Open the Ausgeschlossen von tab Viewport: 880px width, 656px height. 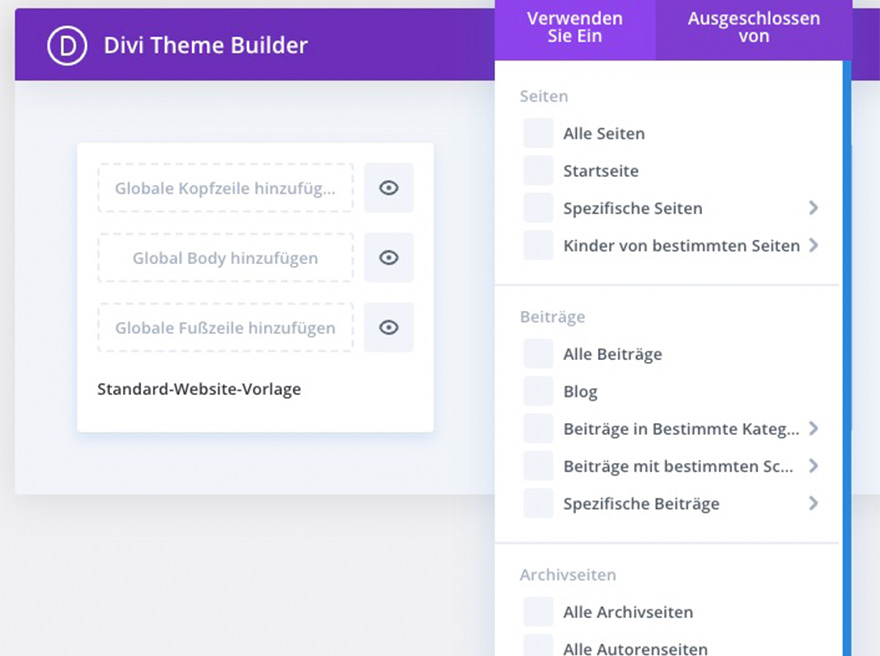(x=753, y=28)
